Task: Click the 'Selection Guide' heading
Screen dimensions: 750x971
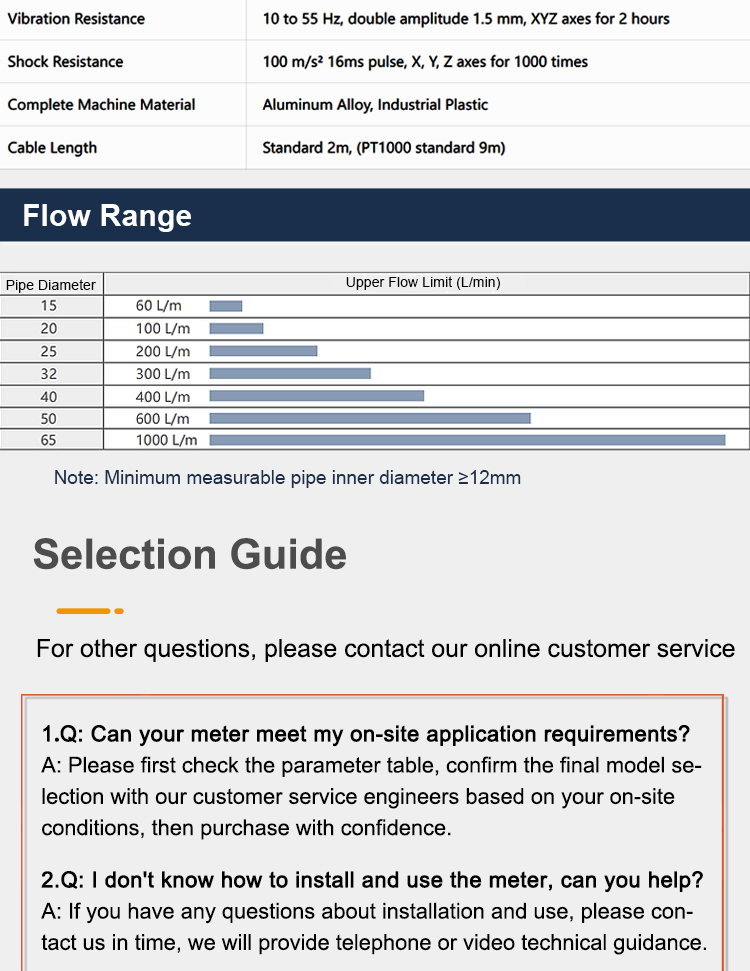Action: click(190, 554)
